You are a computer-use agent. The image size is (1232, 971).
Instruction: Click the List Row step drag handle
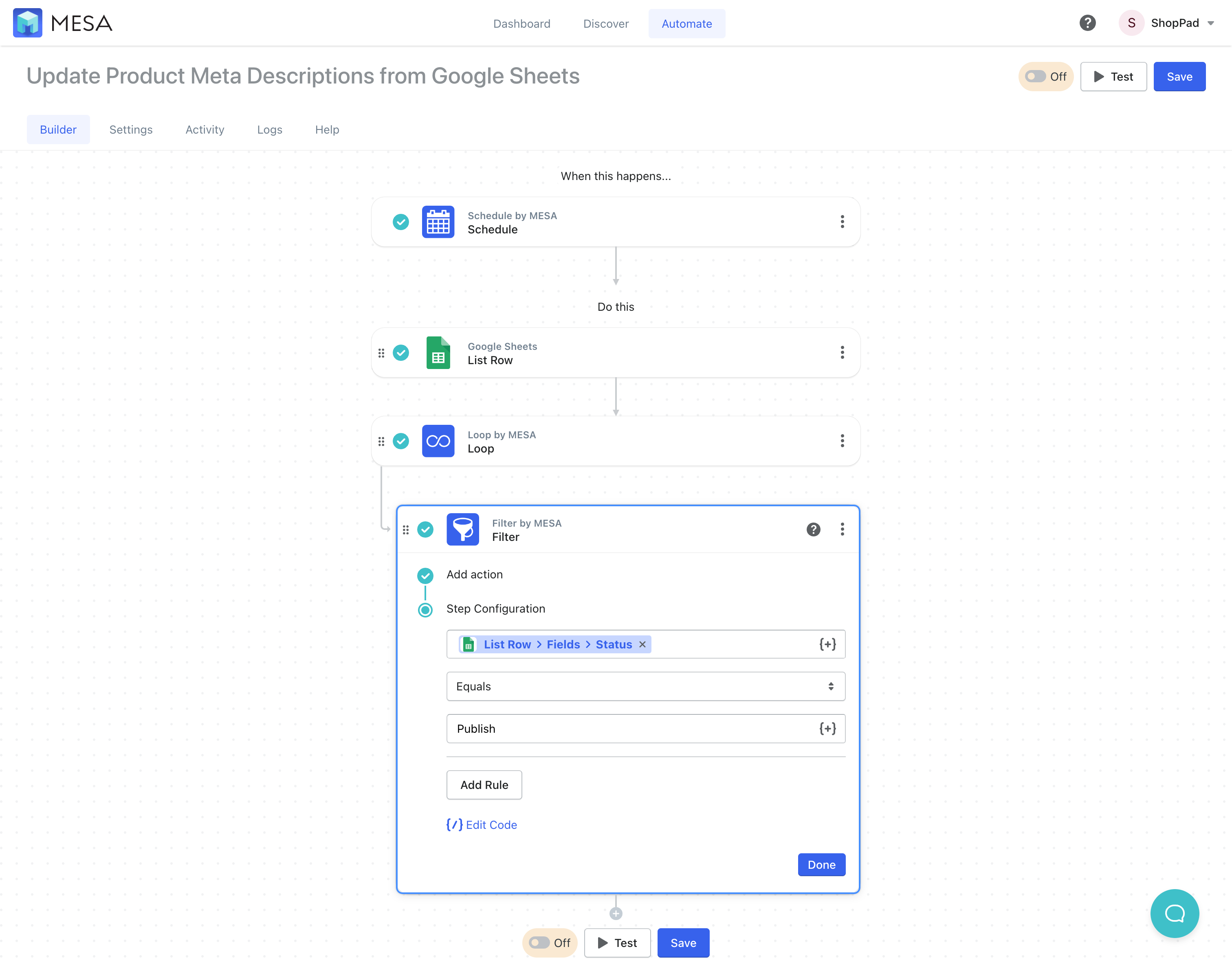point(381,353)
